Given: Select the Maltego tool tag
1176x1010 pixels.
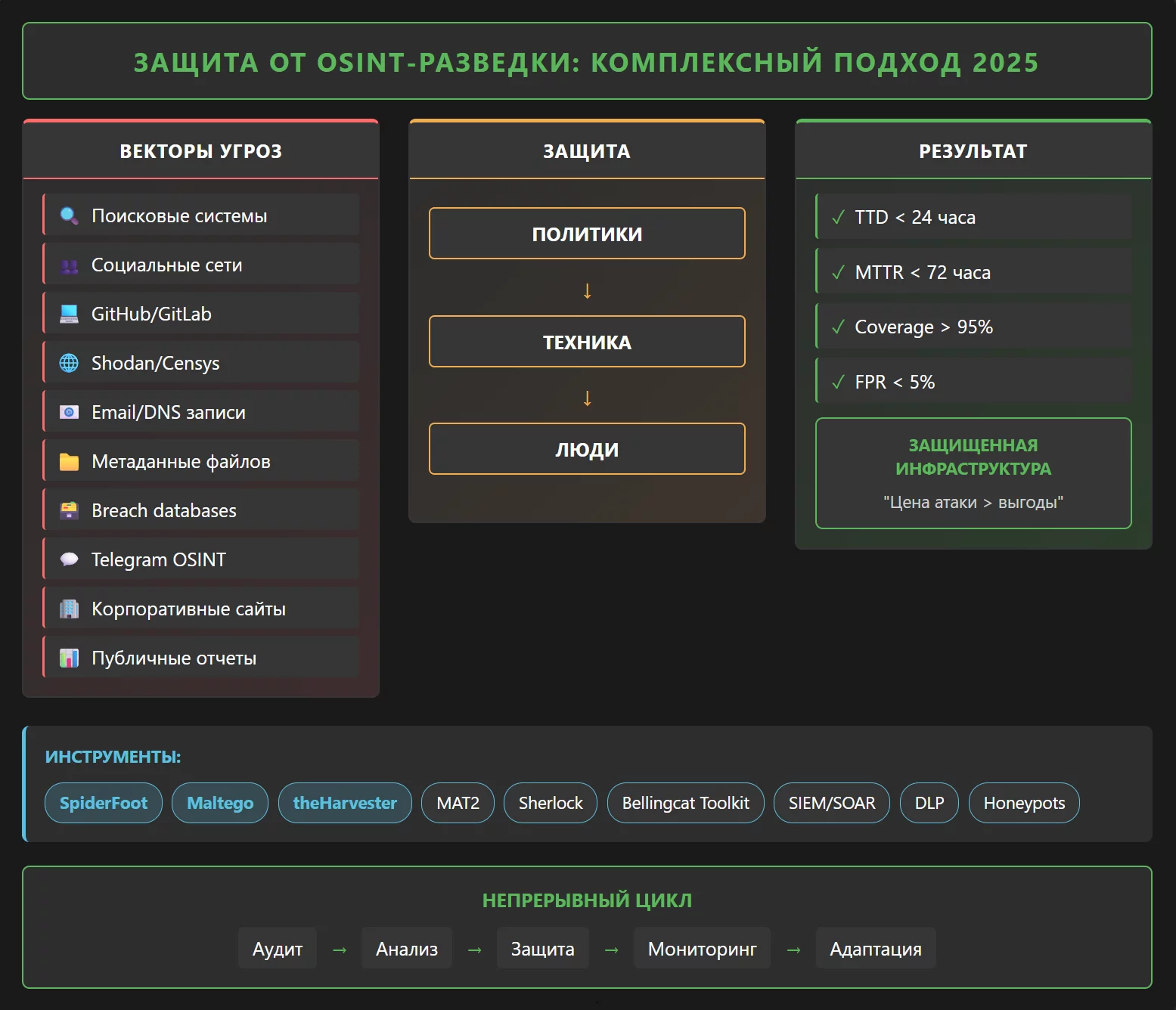Looking at the screenshot, I should pos(220,803).
